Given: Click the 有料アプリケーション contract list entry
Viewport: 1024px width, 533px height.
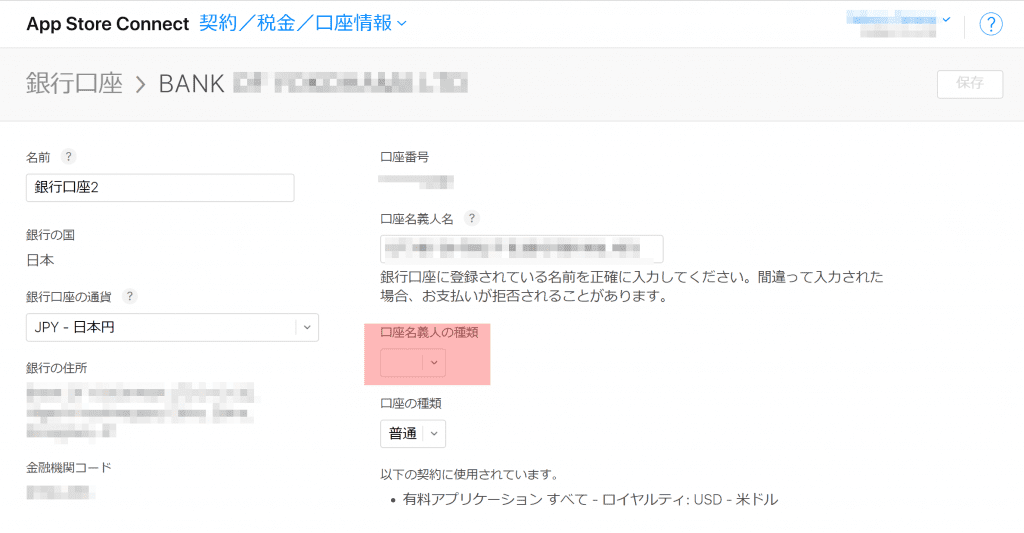Looking at the screenshot, I should click(x=591, y=499).
